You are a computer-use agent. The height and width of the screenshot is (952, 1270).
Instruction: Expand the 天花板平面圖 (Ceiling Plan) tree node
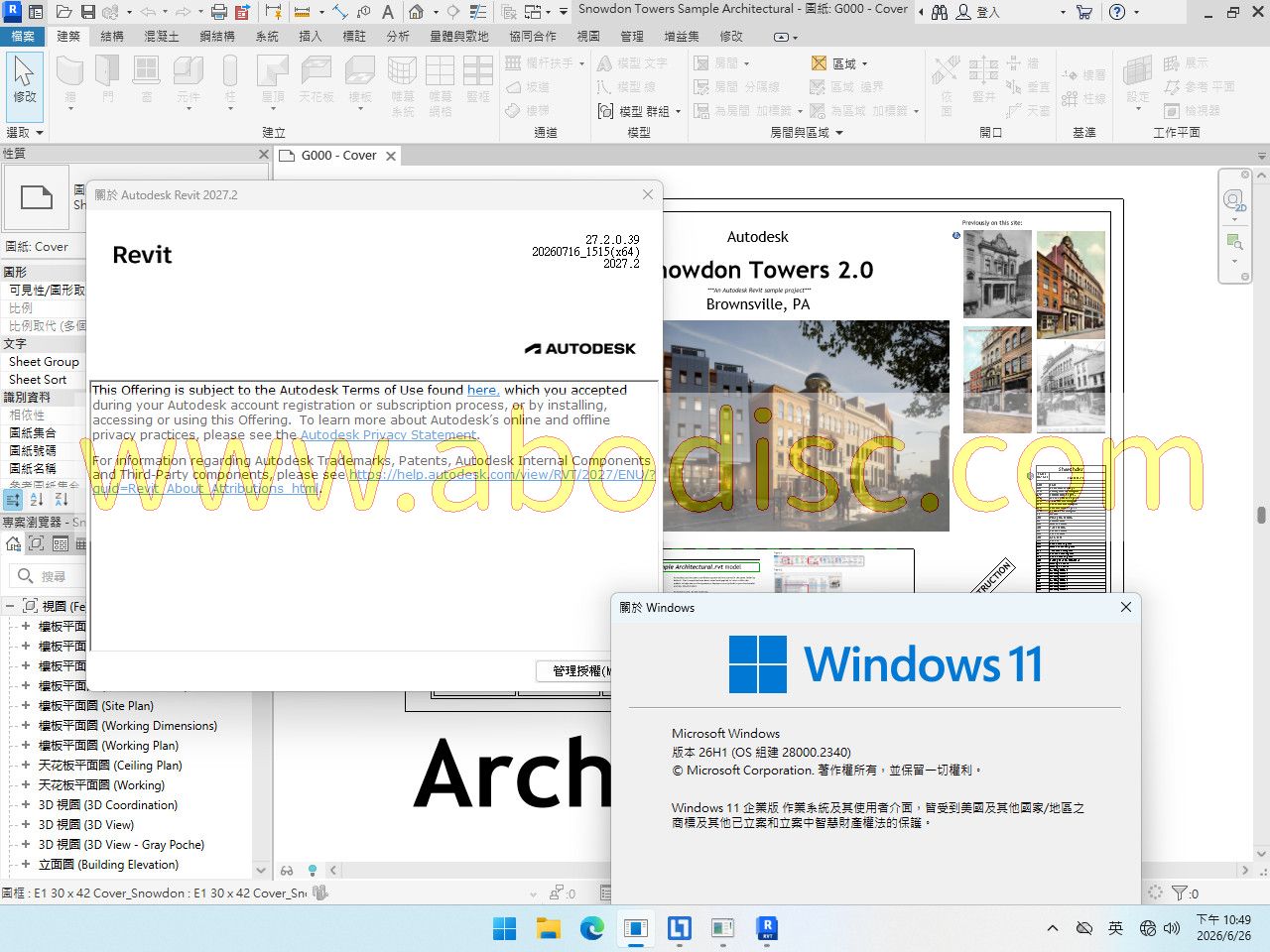pyautogui.click(x=26, y=766)
